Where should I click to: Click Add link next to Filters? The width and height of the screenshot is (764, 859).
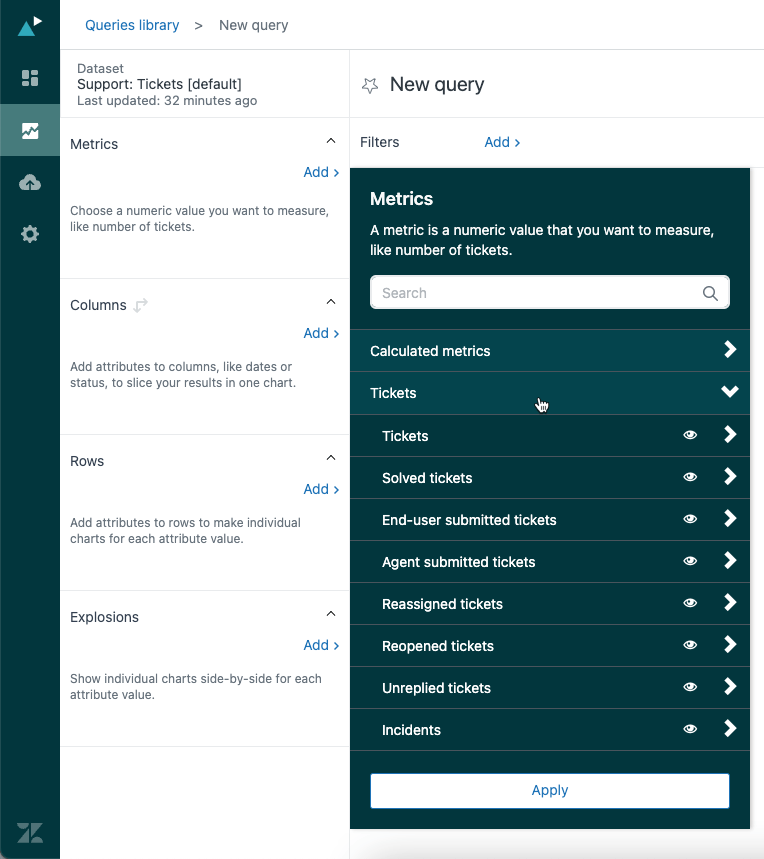(502, 142)
